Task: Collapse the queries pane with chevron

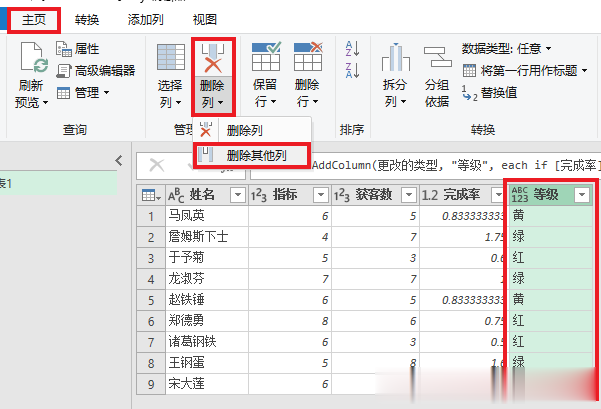Action: (119, 161)
